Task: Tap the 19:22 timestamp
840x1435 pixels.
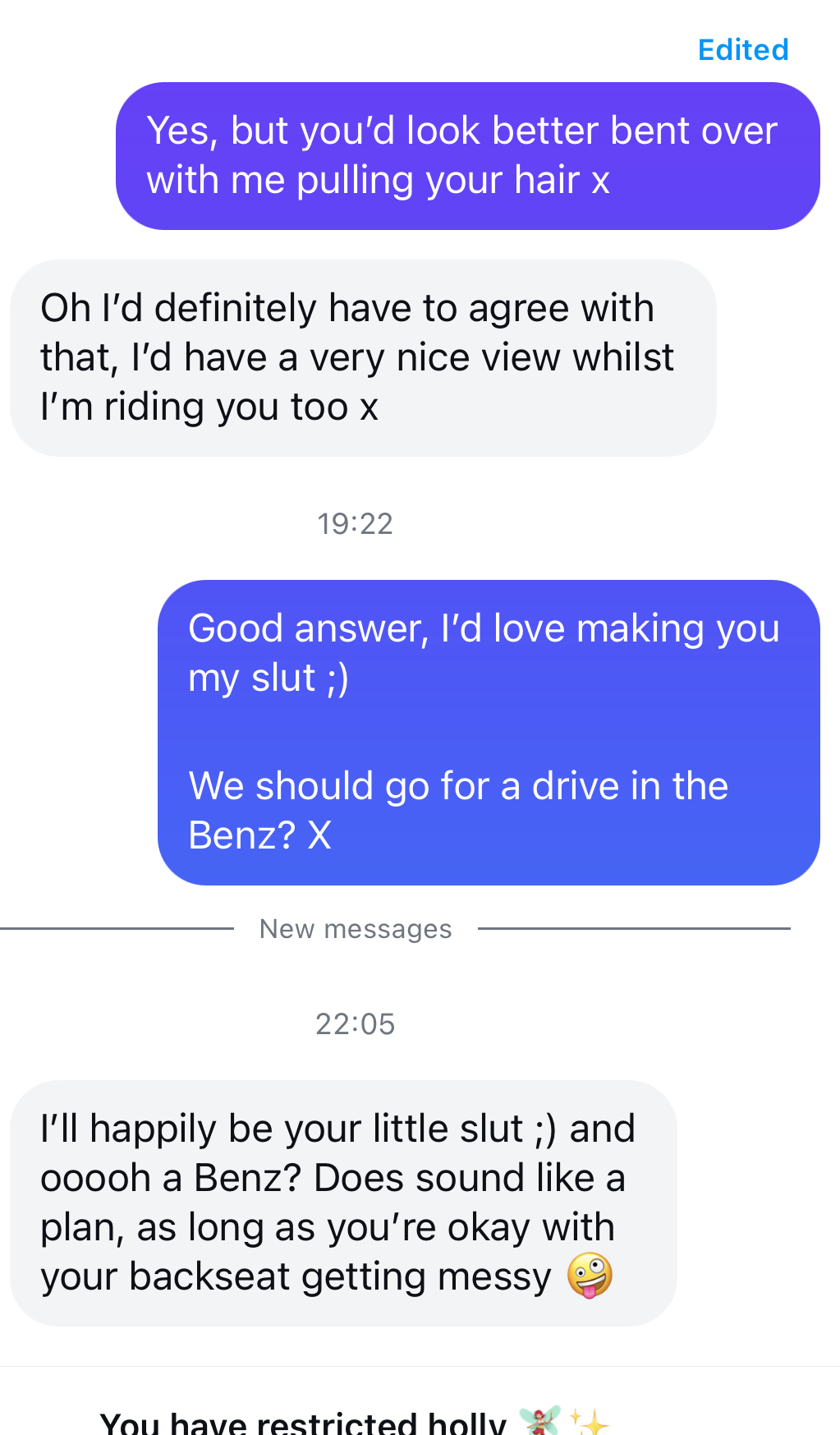Action: (x=355, y=524)
